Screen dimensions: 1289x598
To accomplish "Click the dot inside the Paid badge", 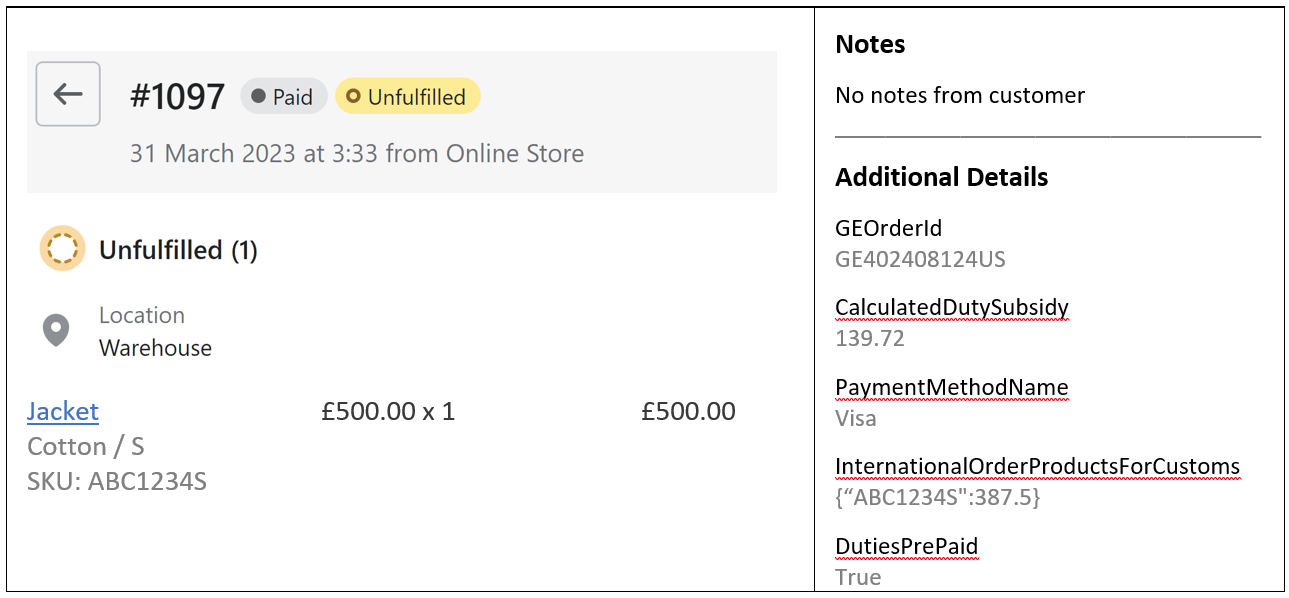I will pyautogui.click(x=258, y=97).
